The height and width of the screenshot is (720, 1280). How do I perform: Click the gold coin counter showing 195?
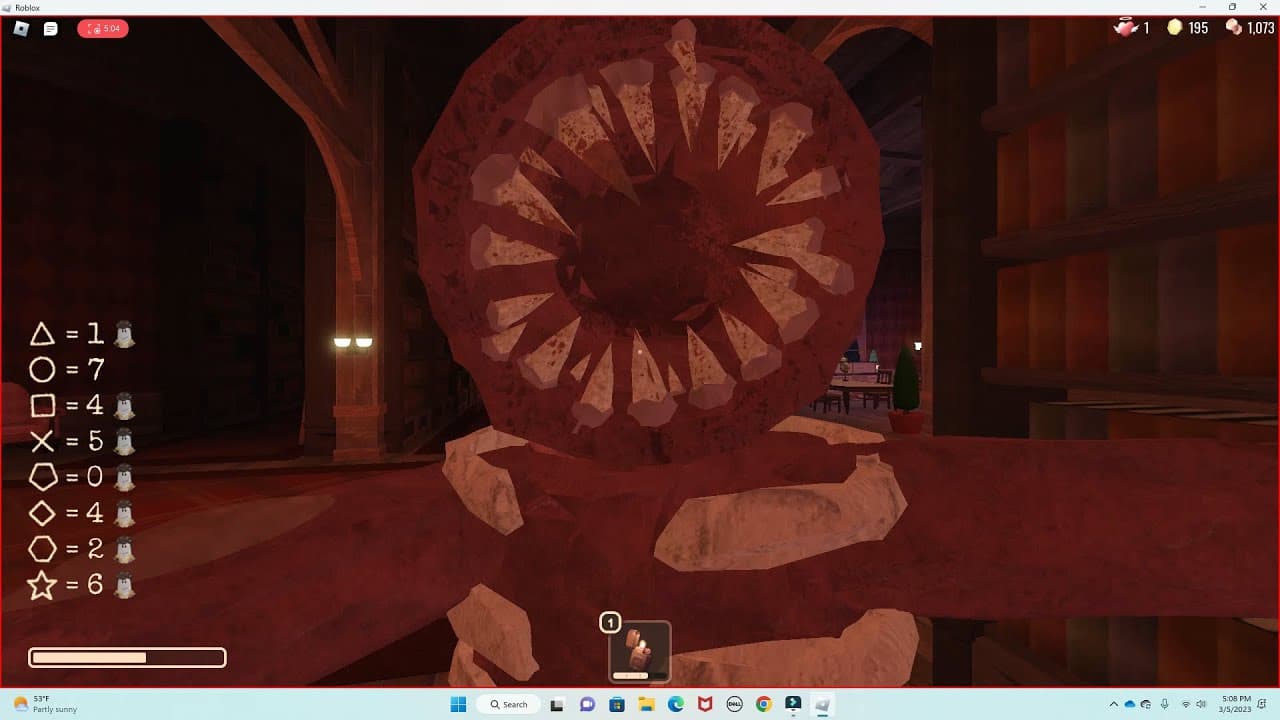(x=1188, y=28)
